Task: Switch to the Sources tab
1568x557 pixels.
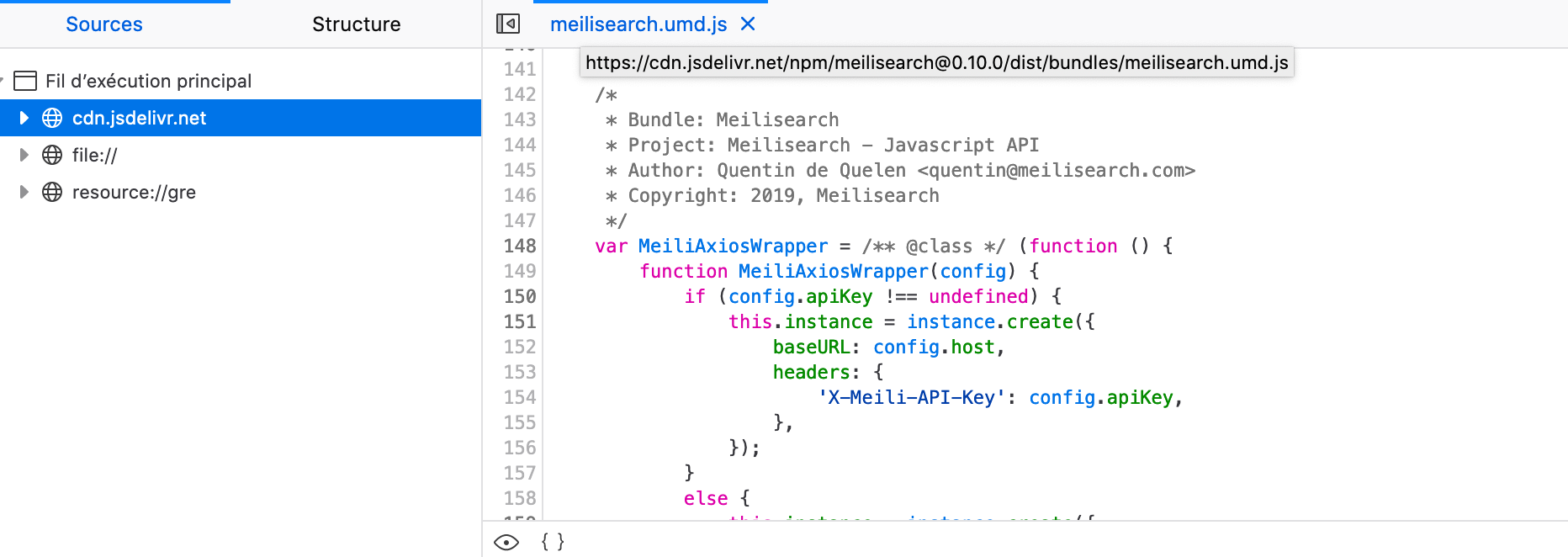Action: point(104,24)
